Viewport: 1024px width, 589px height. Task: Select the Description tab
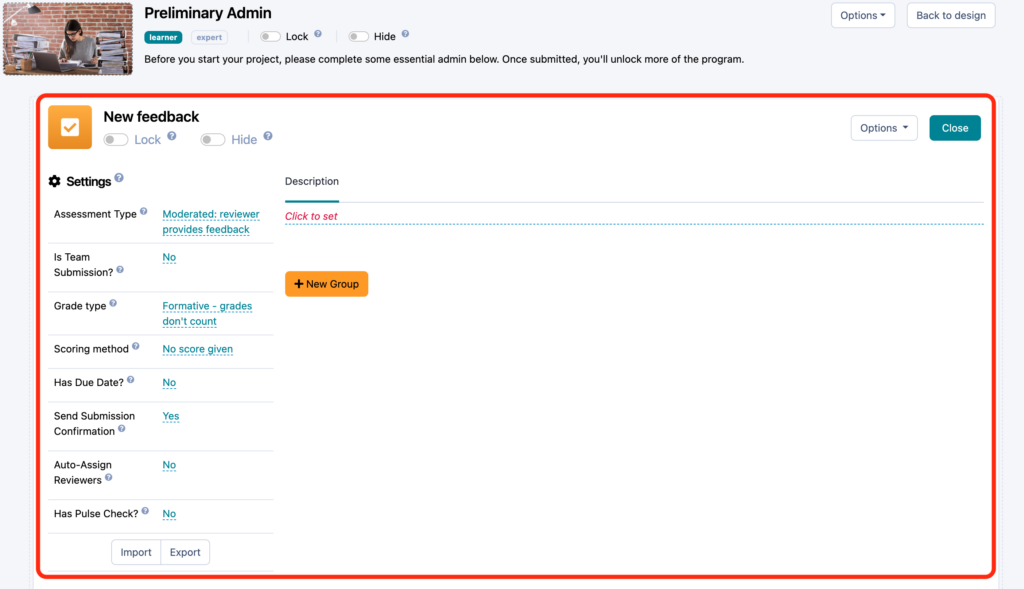click(x=312, y=182)
